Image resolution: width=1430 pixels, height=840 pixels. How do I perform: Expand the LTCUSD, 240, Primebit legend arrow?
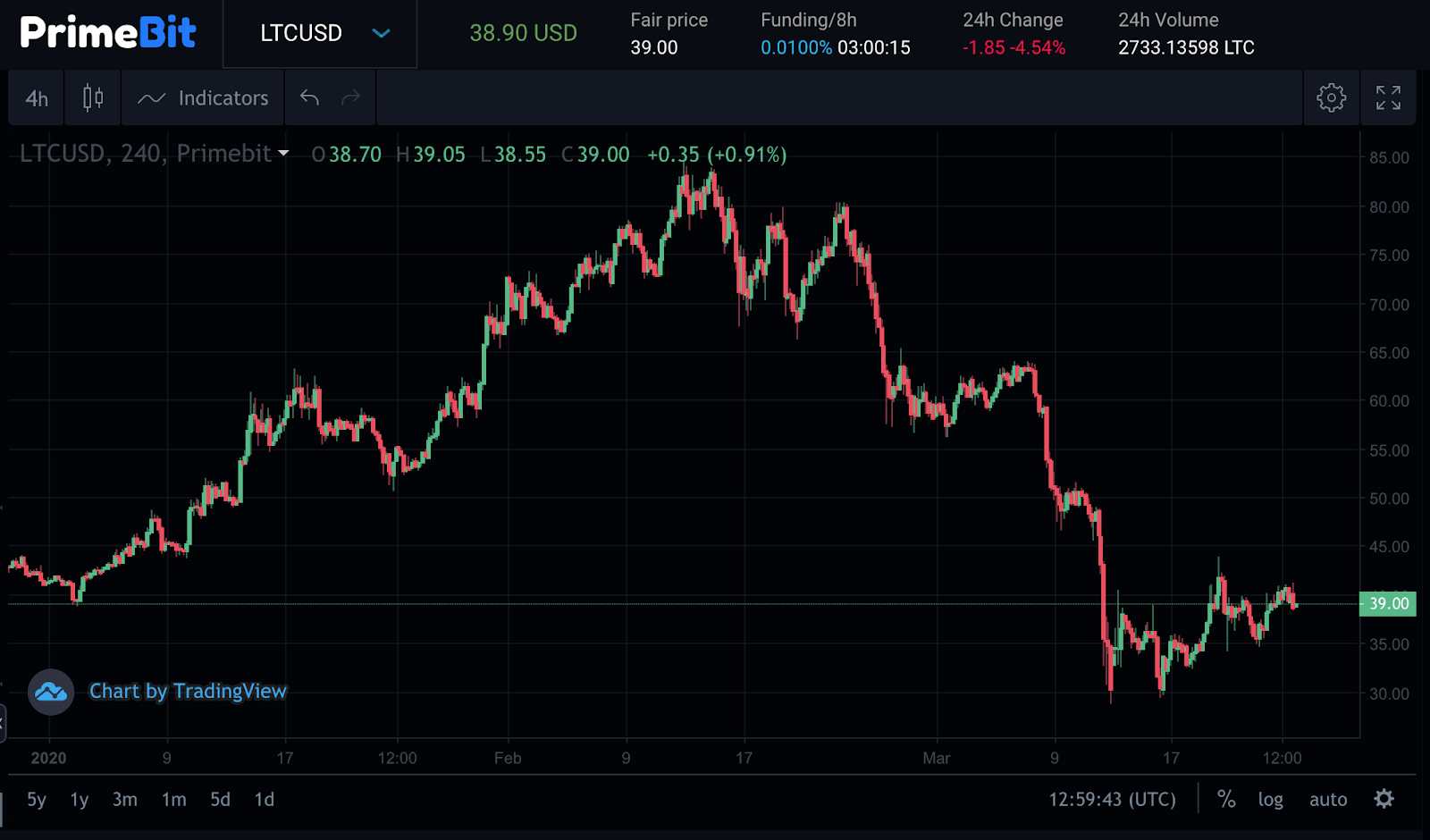283,154
